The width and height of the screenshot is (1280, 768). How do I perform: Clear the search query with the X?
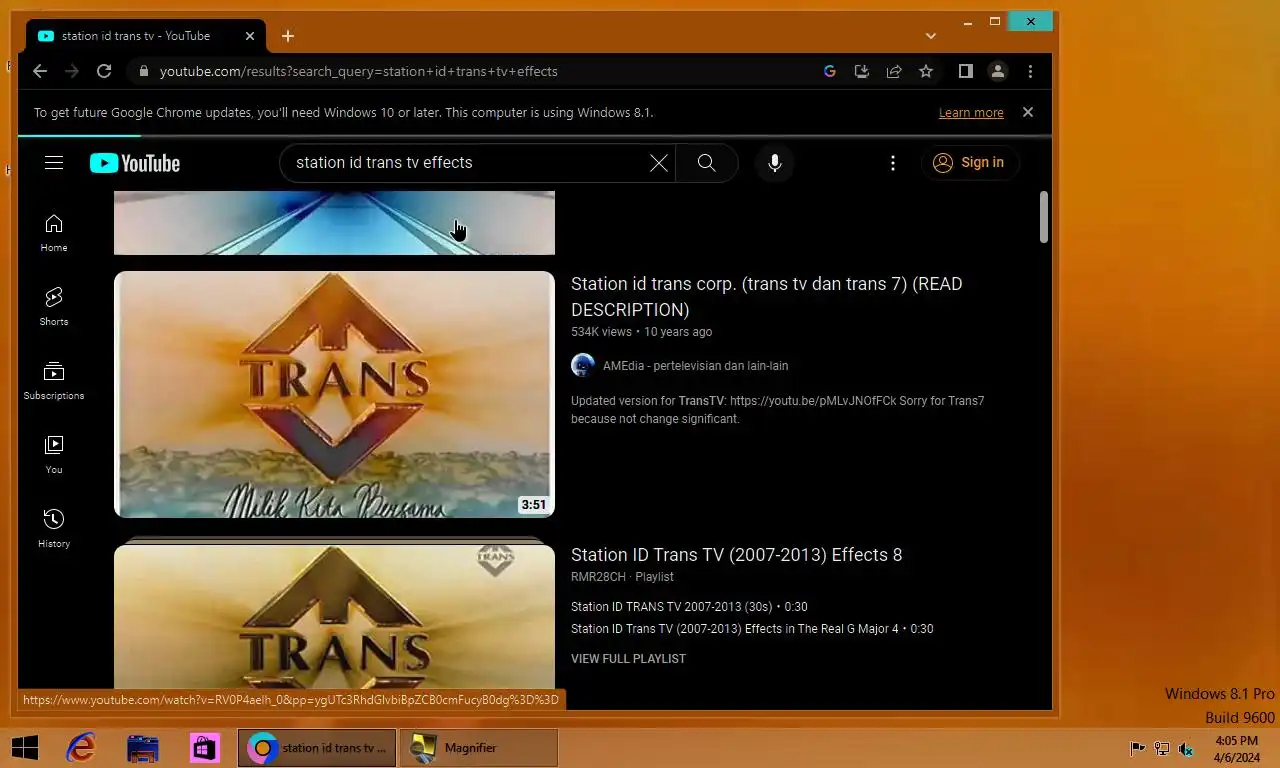pyautogui.click(x=659, y=163)
